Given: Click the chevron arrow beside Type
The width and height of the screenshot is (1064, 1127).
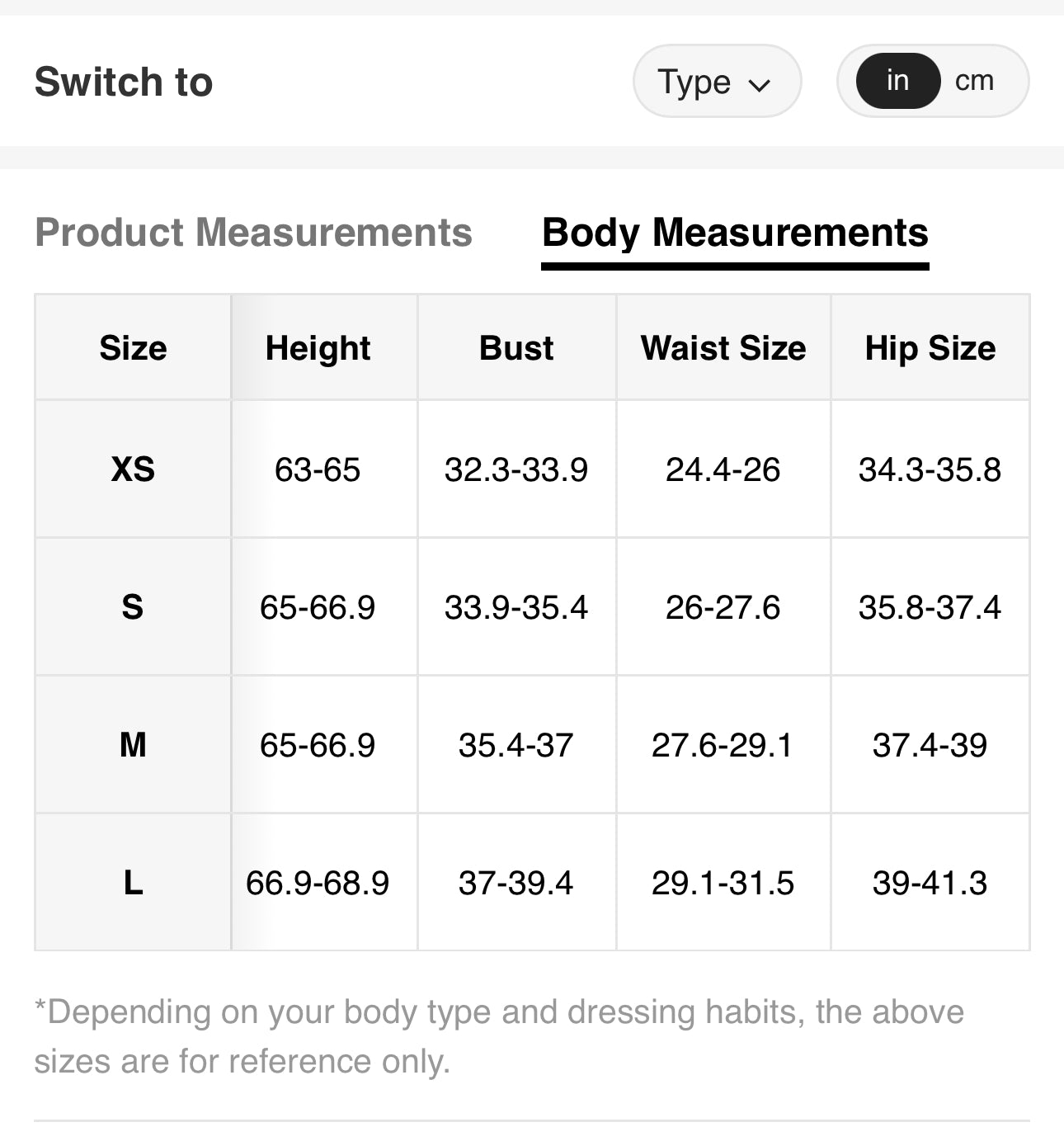Looking at the screenshot, I should (759, 85).
